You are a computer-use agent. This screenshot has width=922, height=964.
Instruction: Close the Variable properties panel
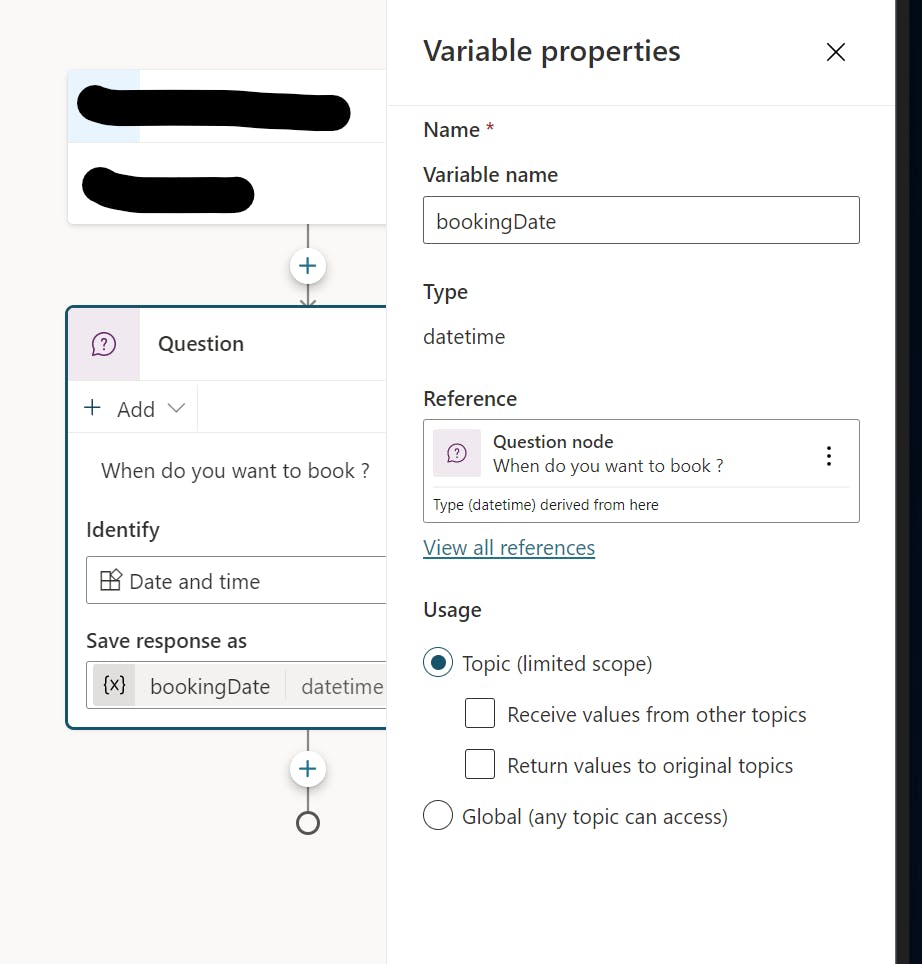(836, 51)
